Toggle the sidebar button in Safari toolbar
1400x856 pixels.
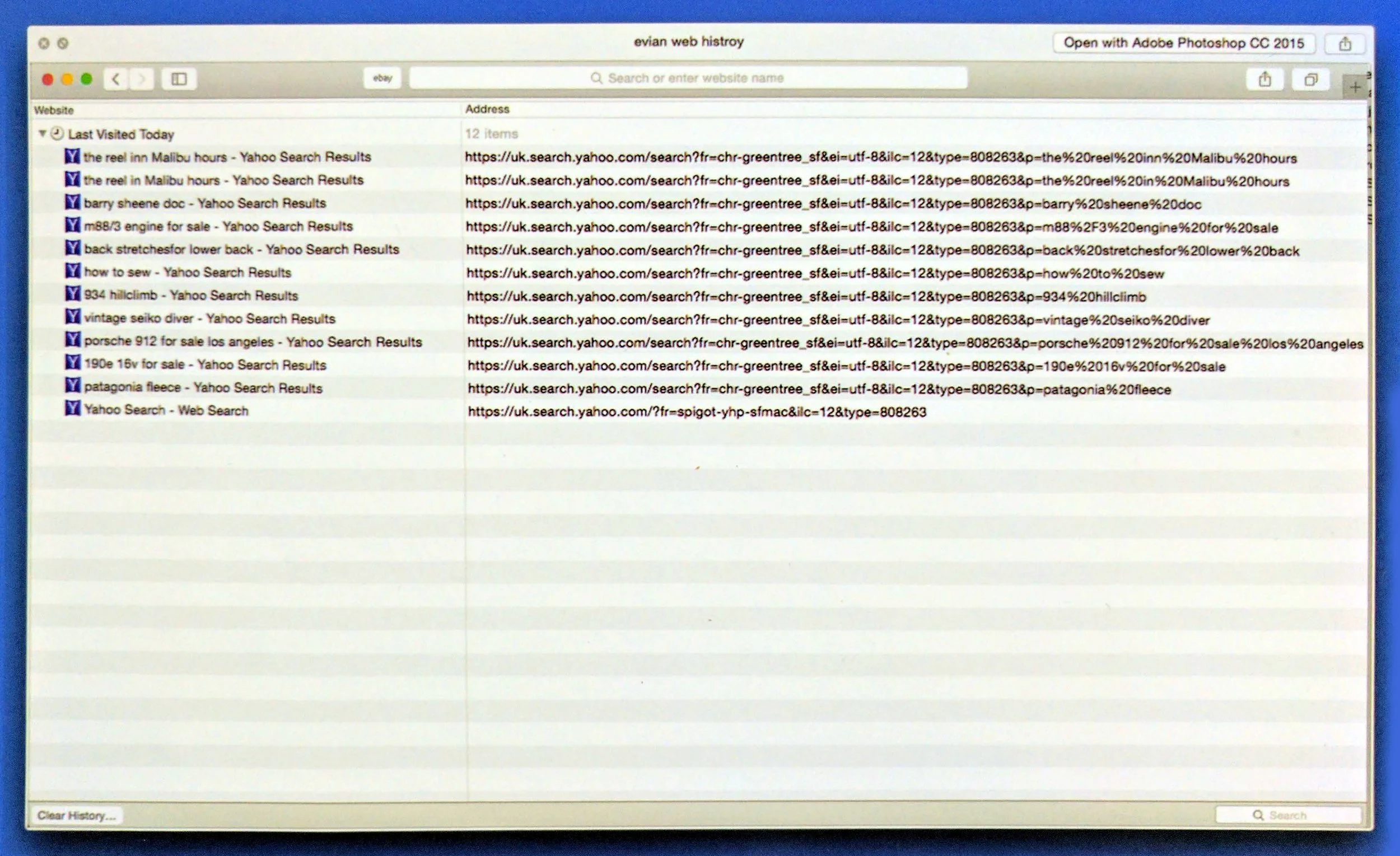[180, 79]
